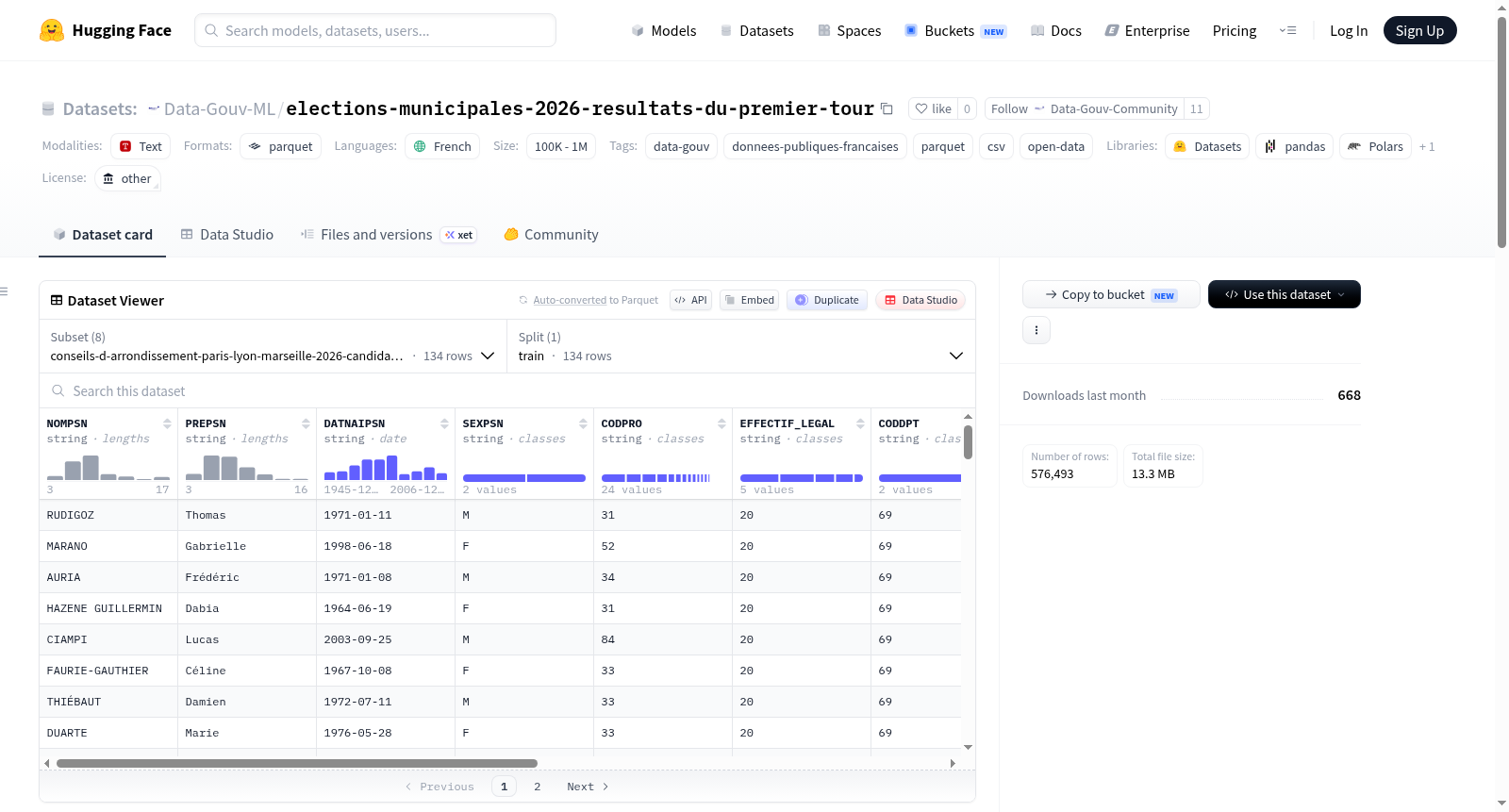Open Datasets in the top navigation
The width and height of the screenshot is (1509, 812).
click(756, 30)
